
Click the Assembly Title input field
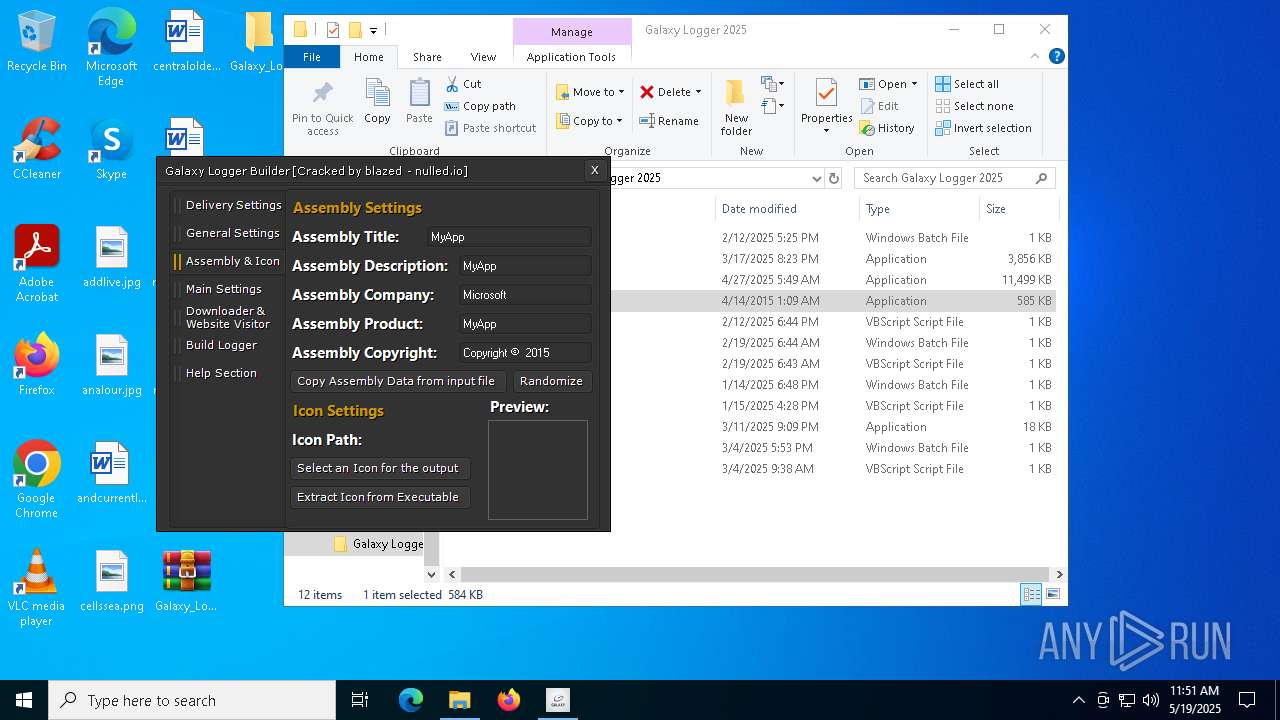click(x=508, y=237)
